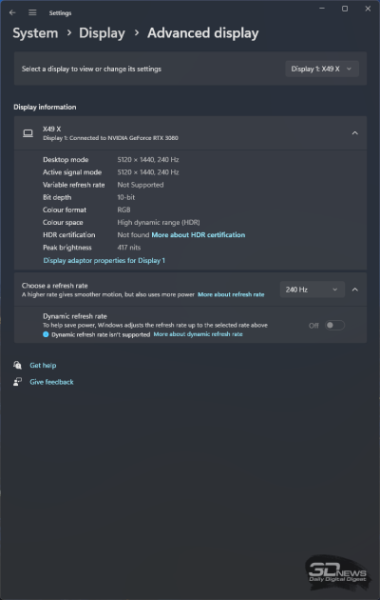380x600 pixels.
Task: Minimize the Settings window
Action: (x=322, y=8)
